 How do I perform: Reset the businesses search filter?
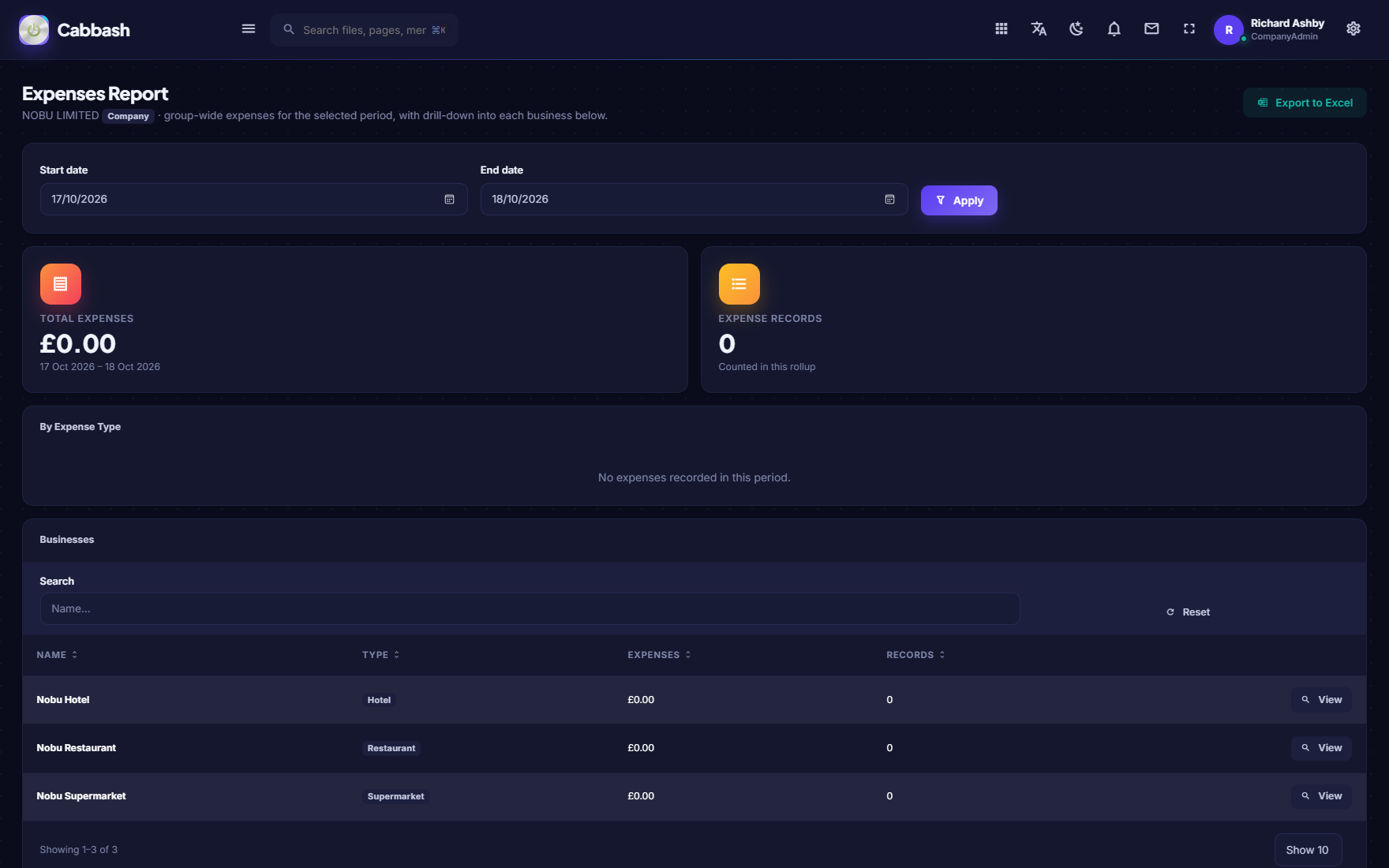click(1188, 612)
